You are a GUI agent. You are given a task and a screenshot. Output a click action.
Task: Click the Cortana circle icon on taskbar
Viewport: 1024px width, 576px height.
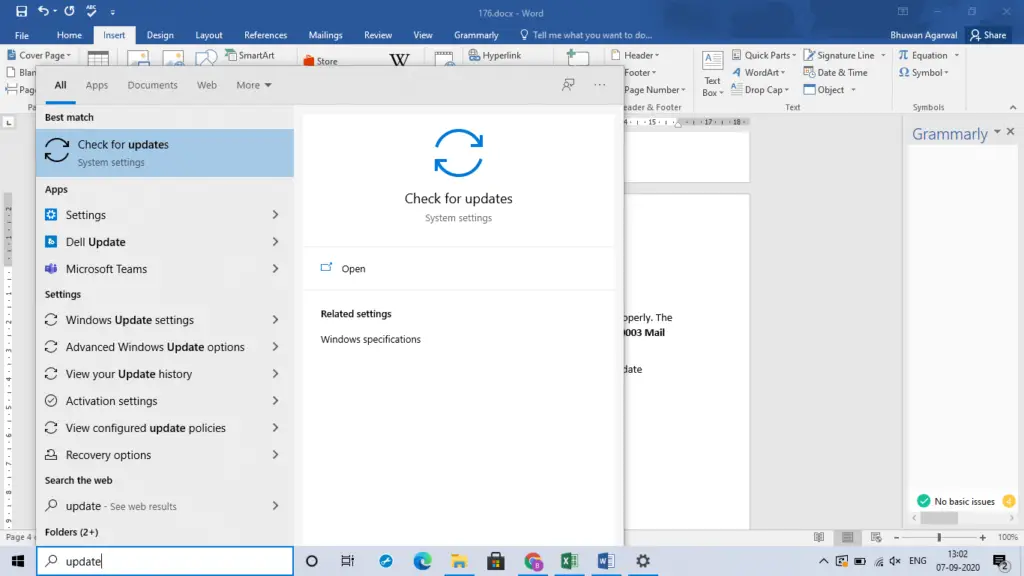tap(312, 561)
